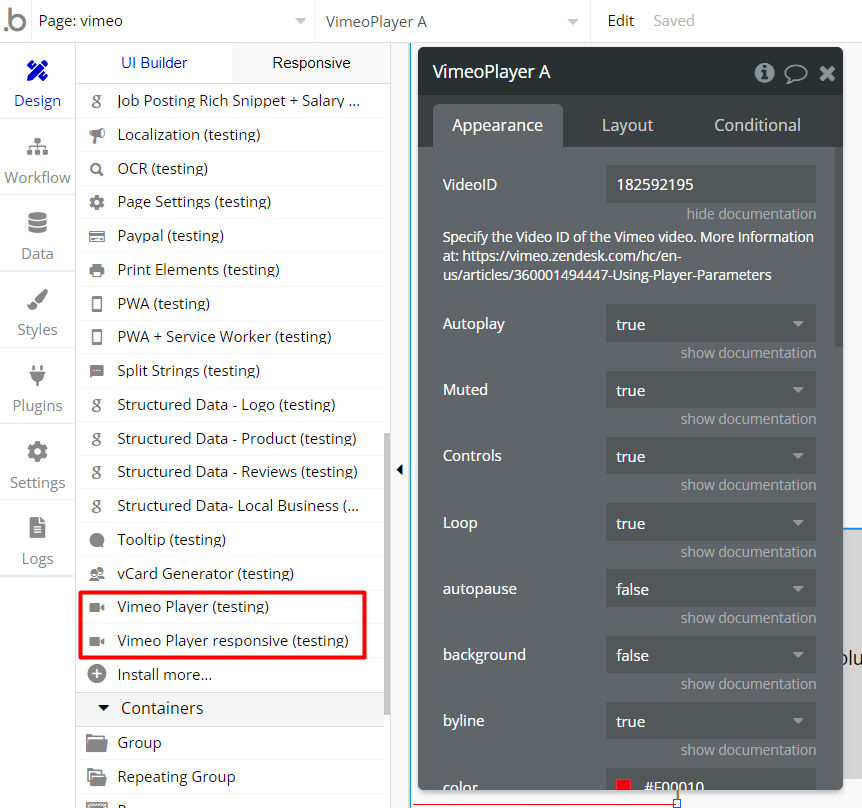Click the red color swatch
The width and height of the screenshot is (862, 808).
623,787
